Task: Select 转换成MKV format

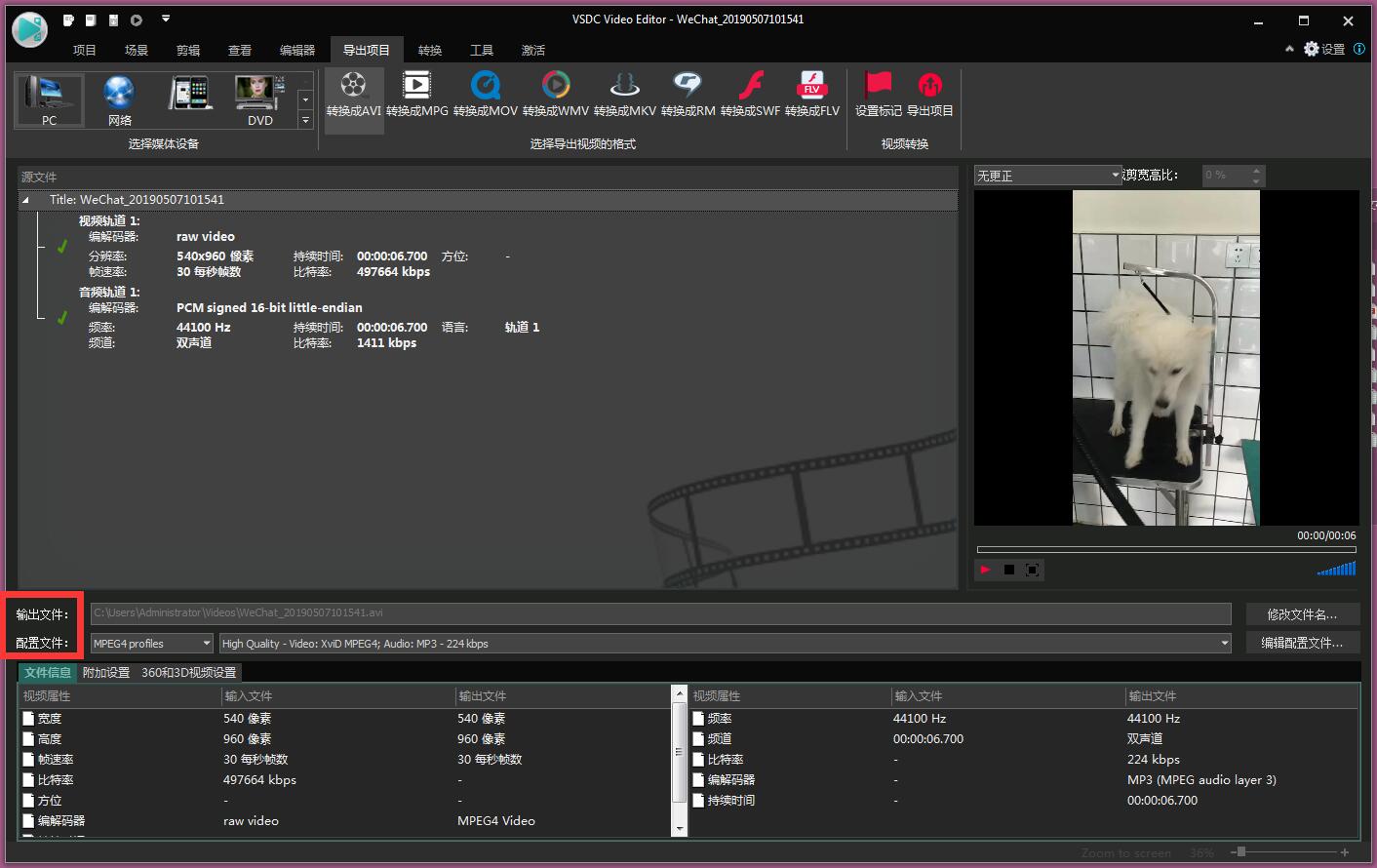Action: point(625,96)
